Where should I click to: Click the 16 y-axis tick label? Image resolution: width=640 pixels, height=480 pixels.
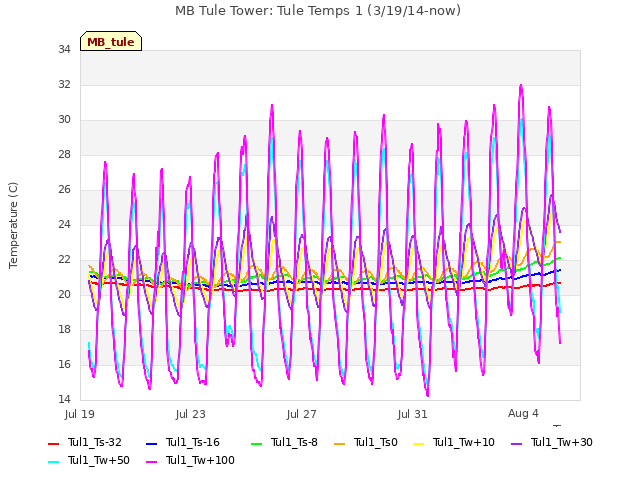(x=64, y=364)
